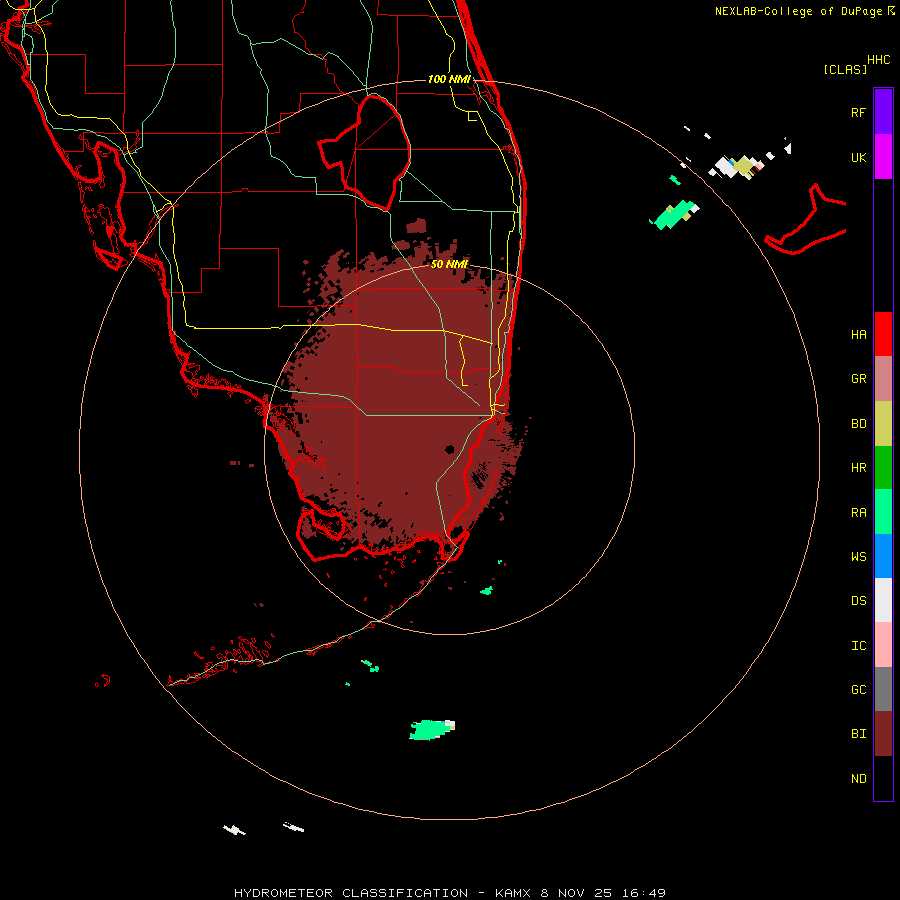Click the DS white legend swatch
The image size is (900, 900).
click(883, 600)
